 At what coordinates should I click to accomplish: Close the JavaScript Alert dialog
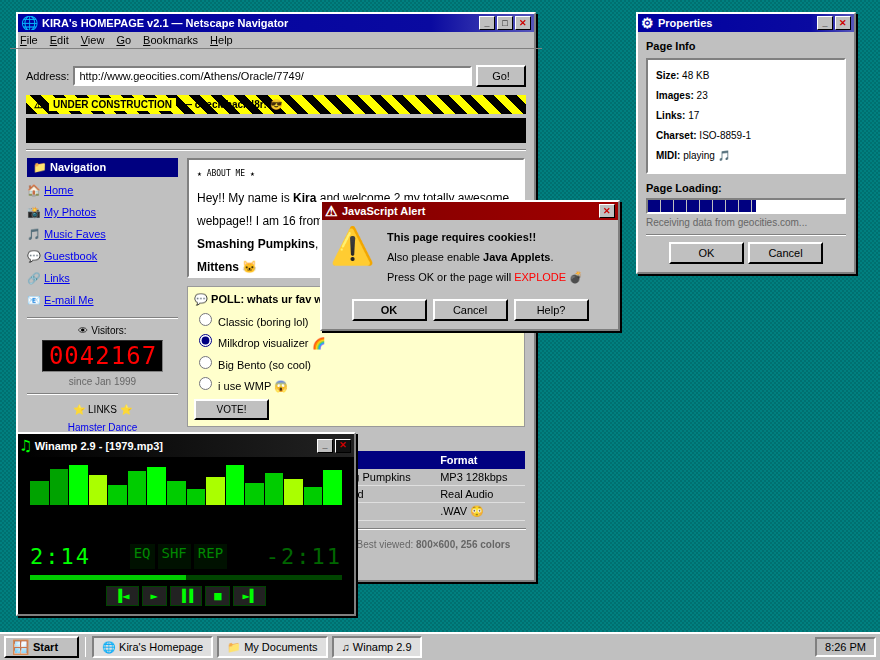pyautogui.click(x=606, y=210)
